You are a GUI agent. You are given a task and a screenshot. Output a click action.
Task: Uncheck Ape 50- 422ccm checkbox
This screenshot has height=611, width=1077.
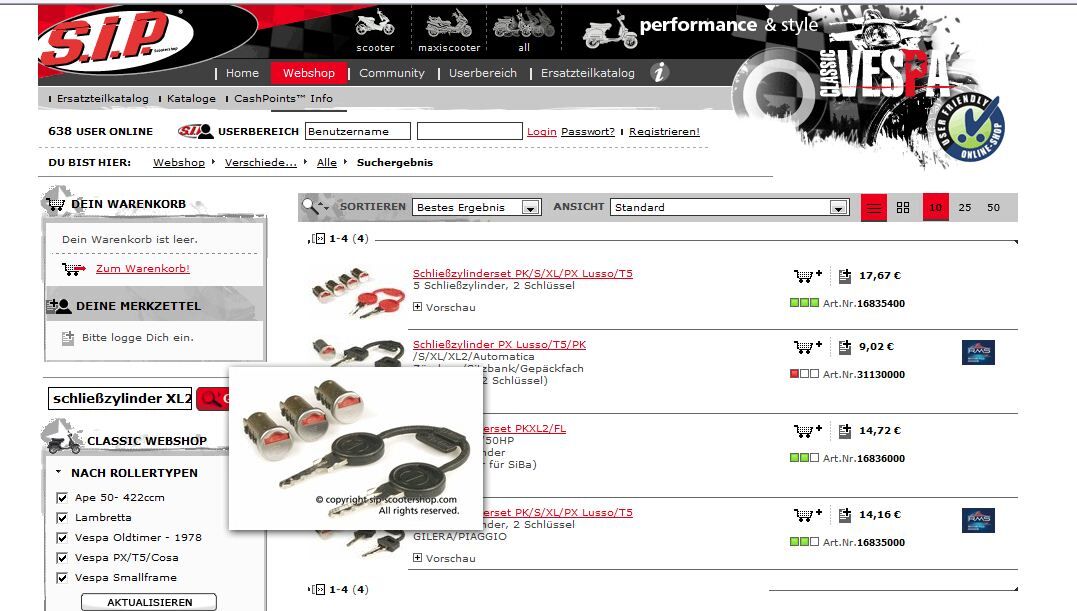pos(62,498)
